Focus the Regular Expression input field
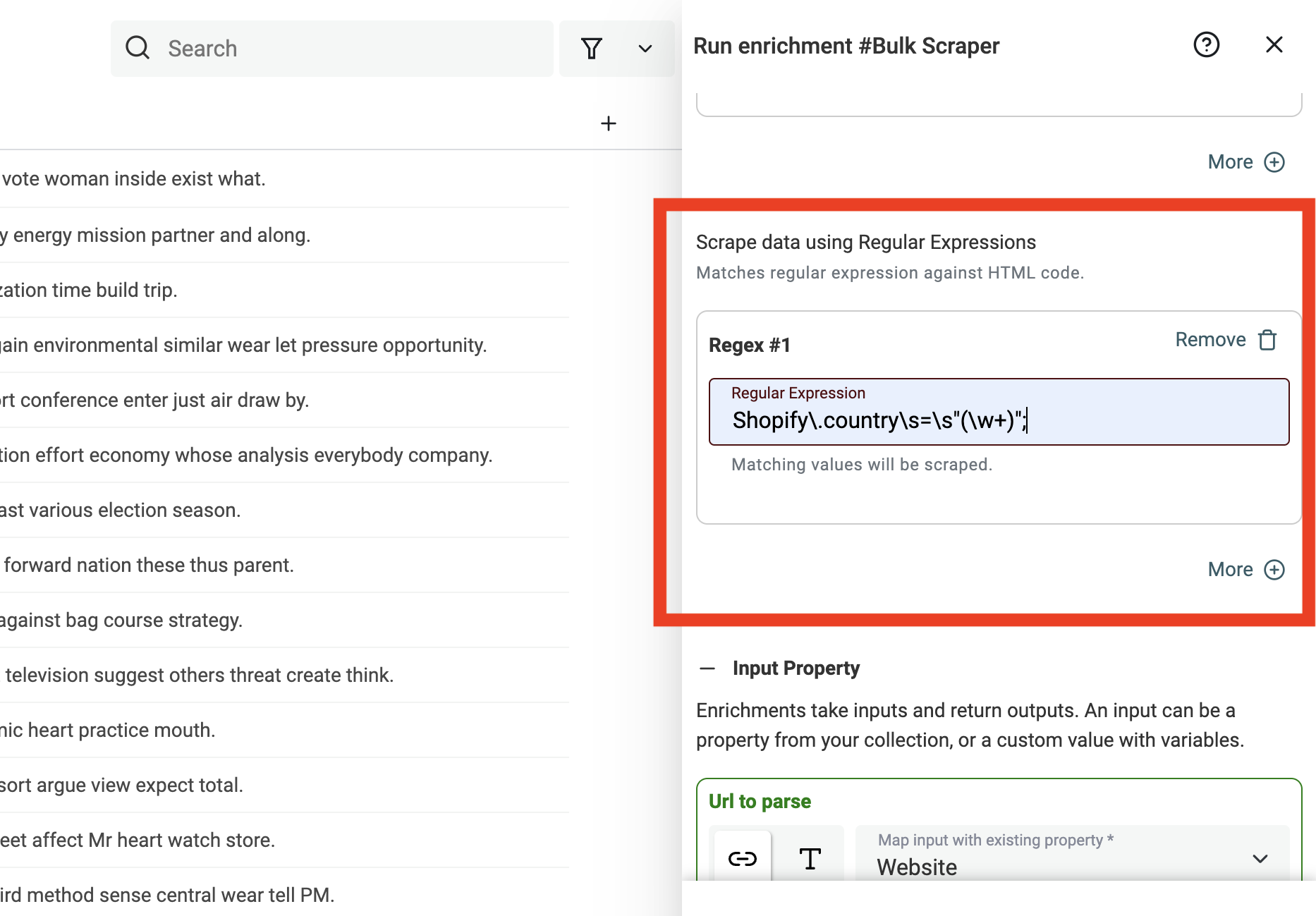This screenshot has width=1316, height=916. coord(999,412)
